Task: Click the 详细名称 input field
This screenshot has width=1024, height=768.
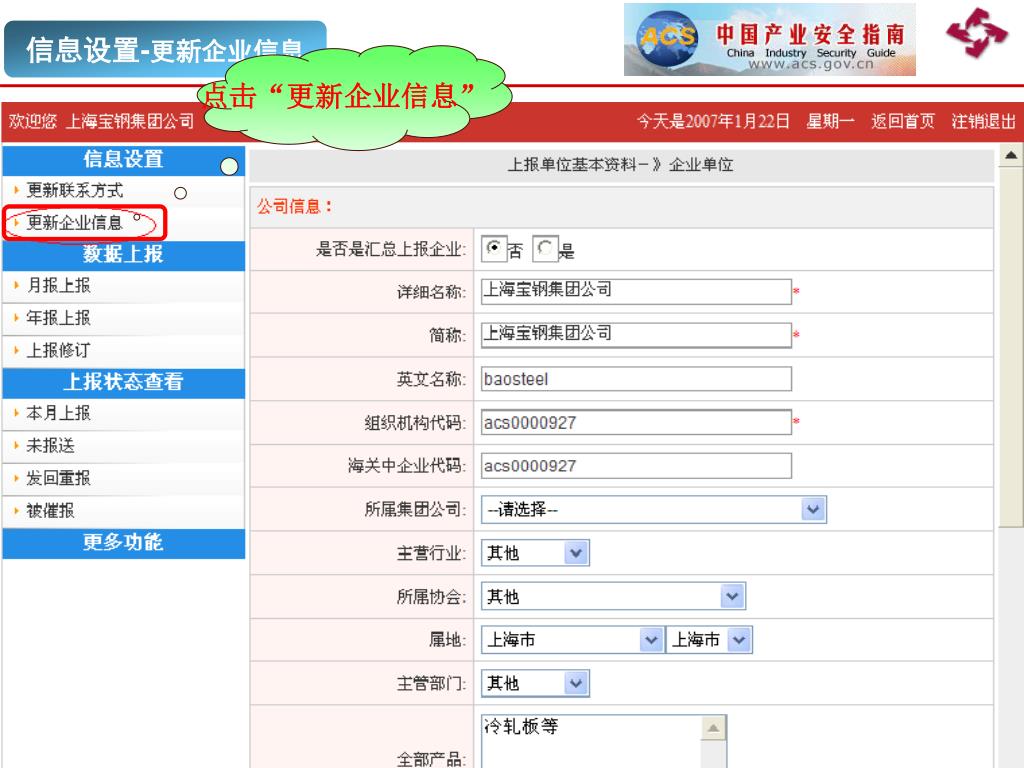Action: (636, 291)
